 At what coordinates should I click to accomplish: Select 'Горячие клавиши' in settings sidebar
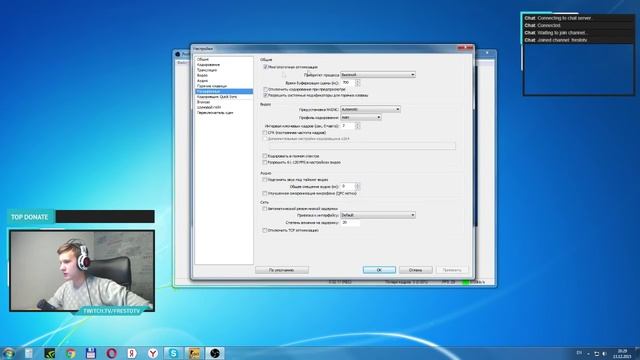click(x=212, y=86)
